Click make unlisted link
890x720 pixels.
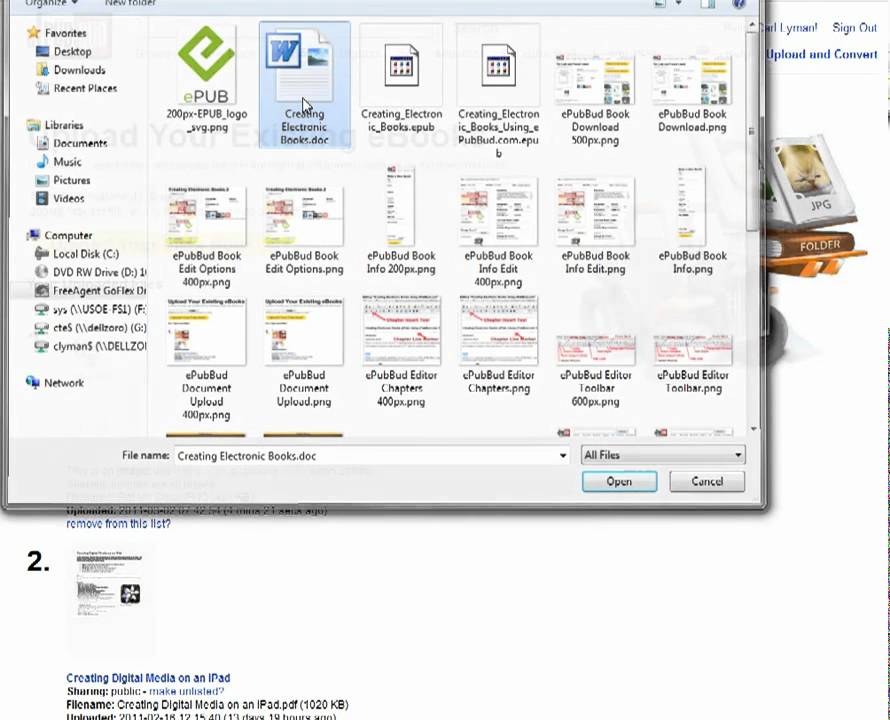pos(186,692)
